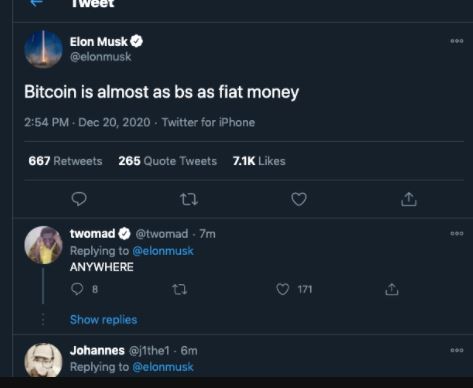Retweet the main Bitcoin tweet
Viewport: 473px width, 388px height.
tap(189, 199)
